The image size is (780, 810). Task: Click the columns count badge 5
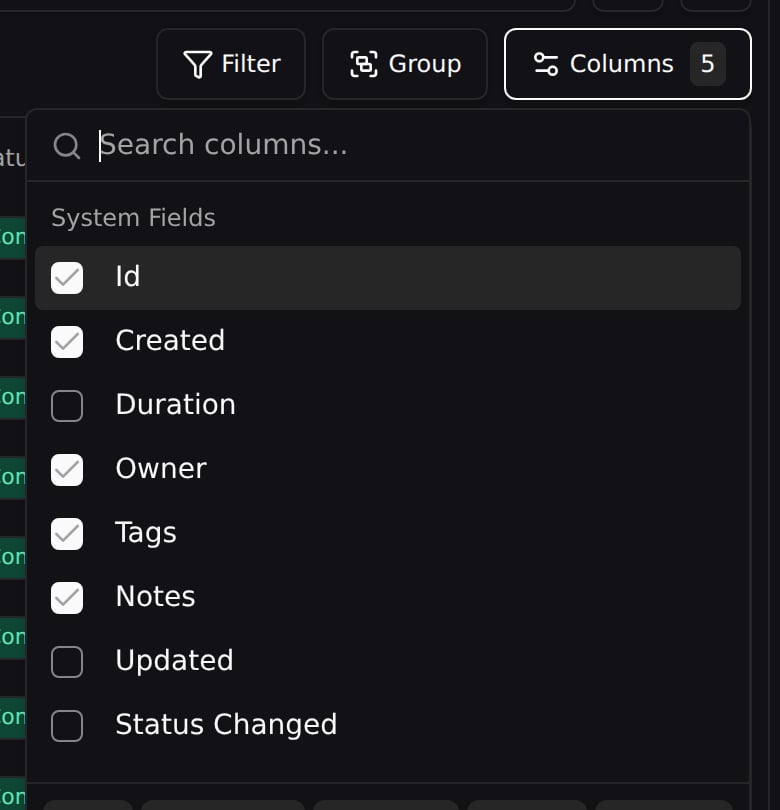(708, 64)
